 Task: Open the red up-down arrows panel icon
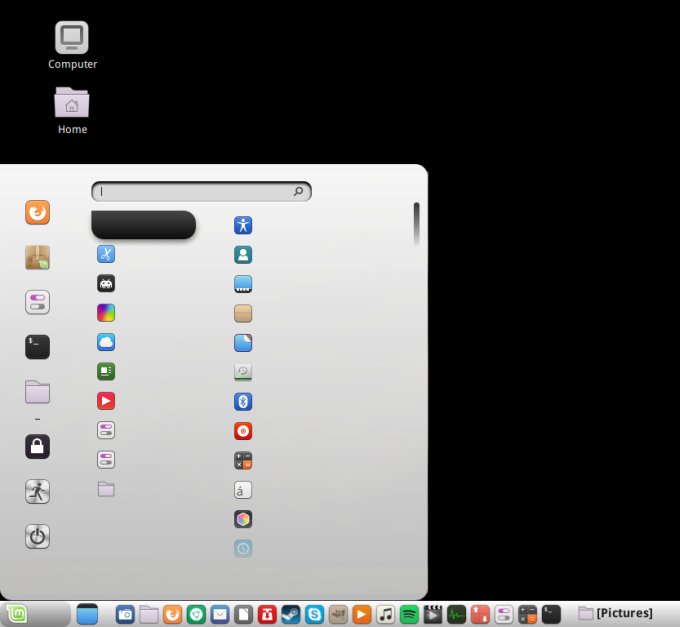(480, 614)
